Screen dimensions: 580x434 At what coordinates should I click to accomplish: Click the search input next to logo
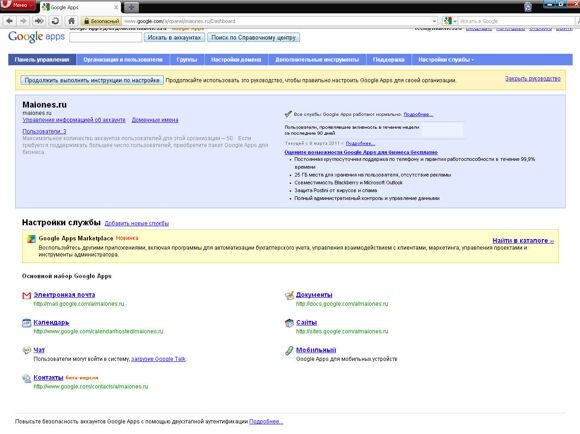tap(105, 37)
